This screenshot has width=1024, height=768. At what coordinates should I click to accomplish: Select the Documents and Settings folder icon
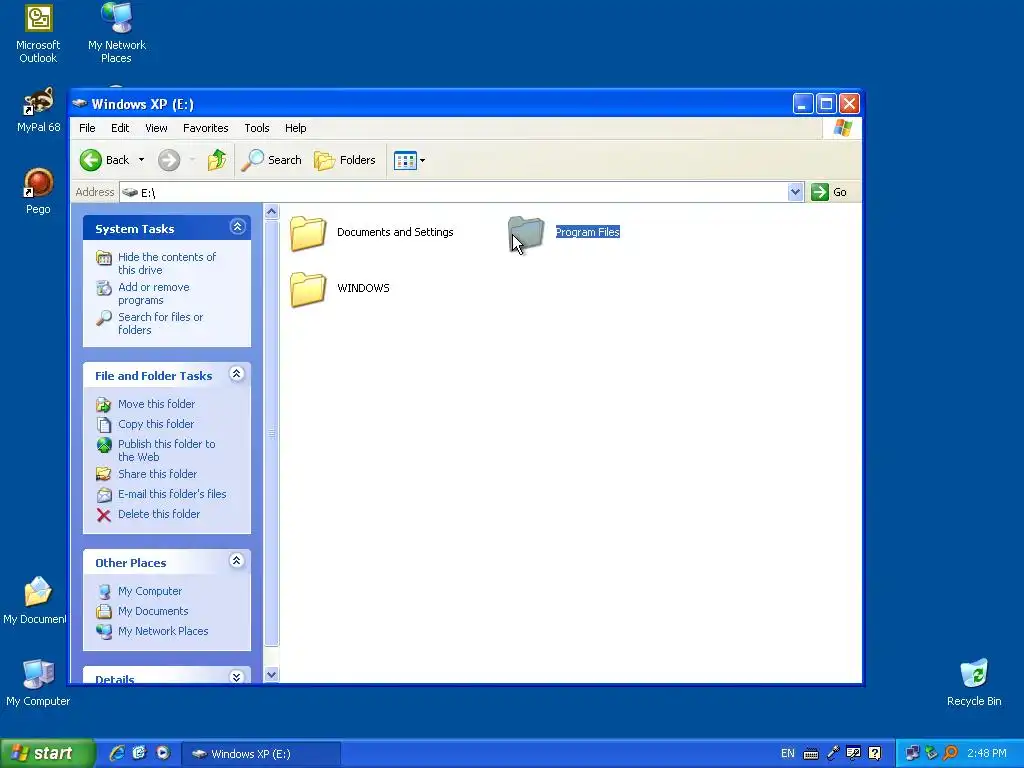point(308,233)
